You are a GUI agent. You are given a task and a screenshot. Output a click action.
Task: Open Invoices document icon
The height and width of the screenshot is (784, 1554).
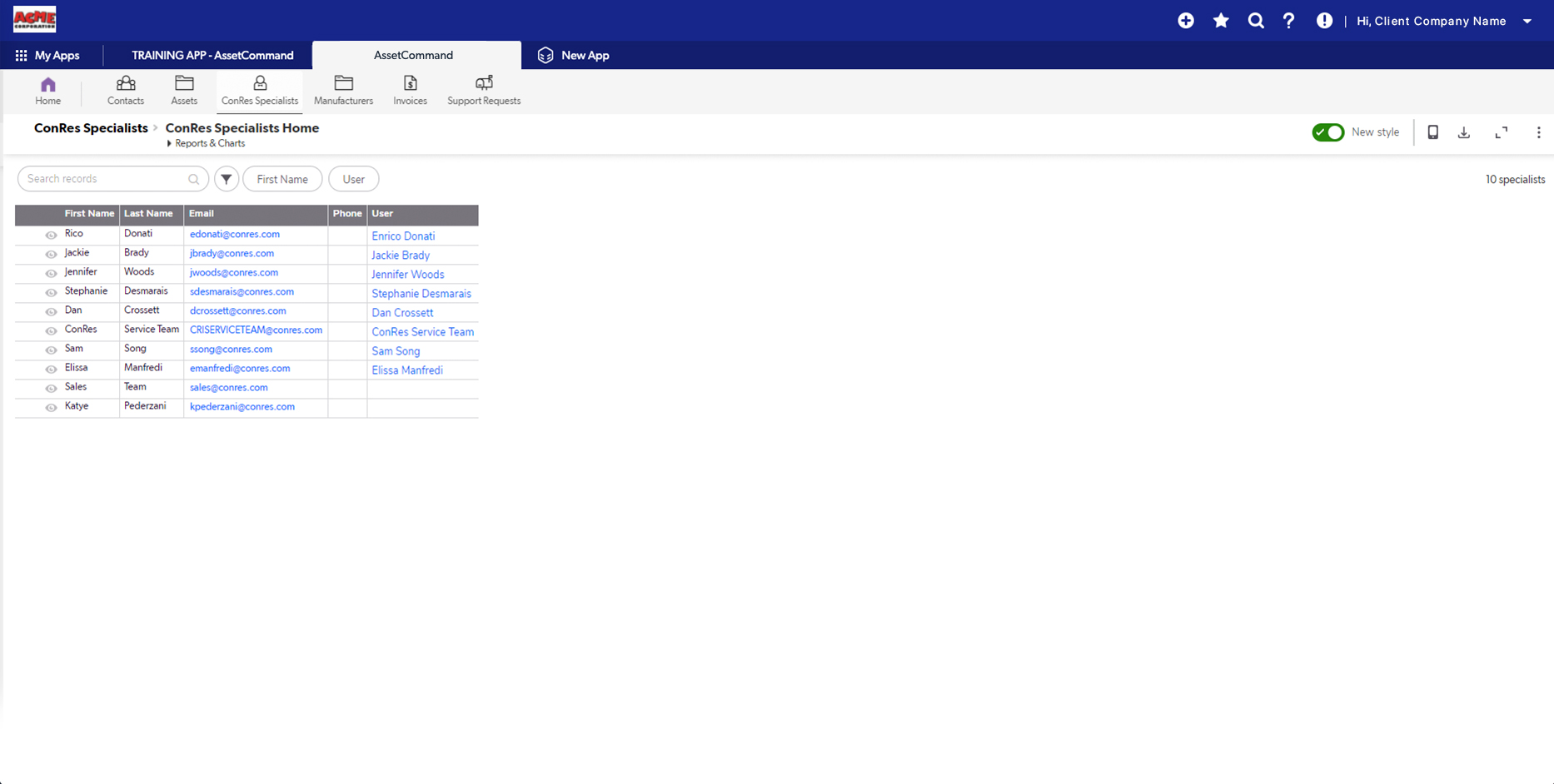pos(411,83)
